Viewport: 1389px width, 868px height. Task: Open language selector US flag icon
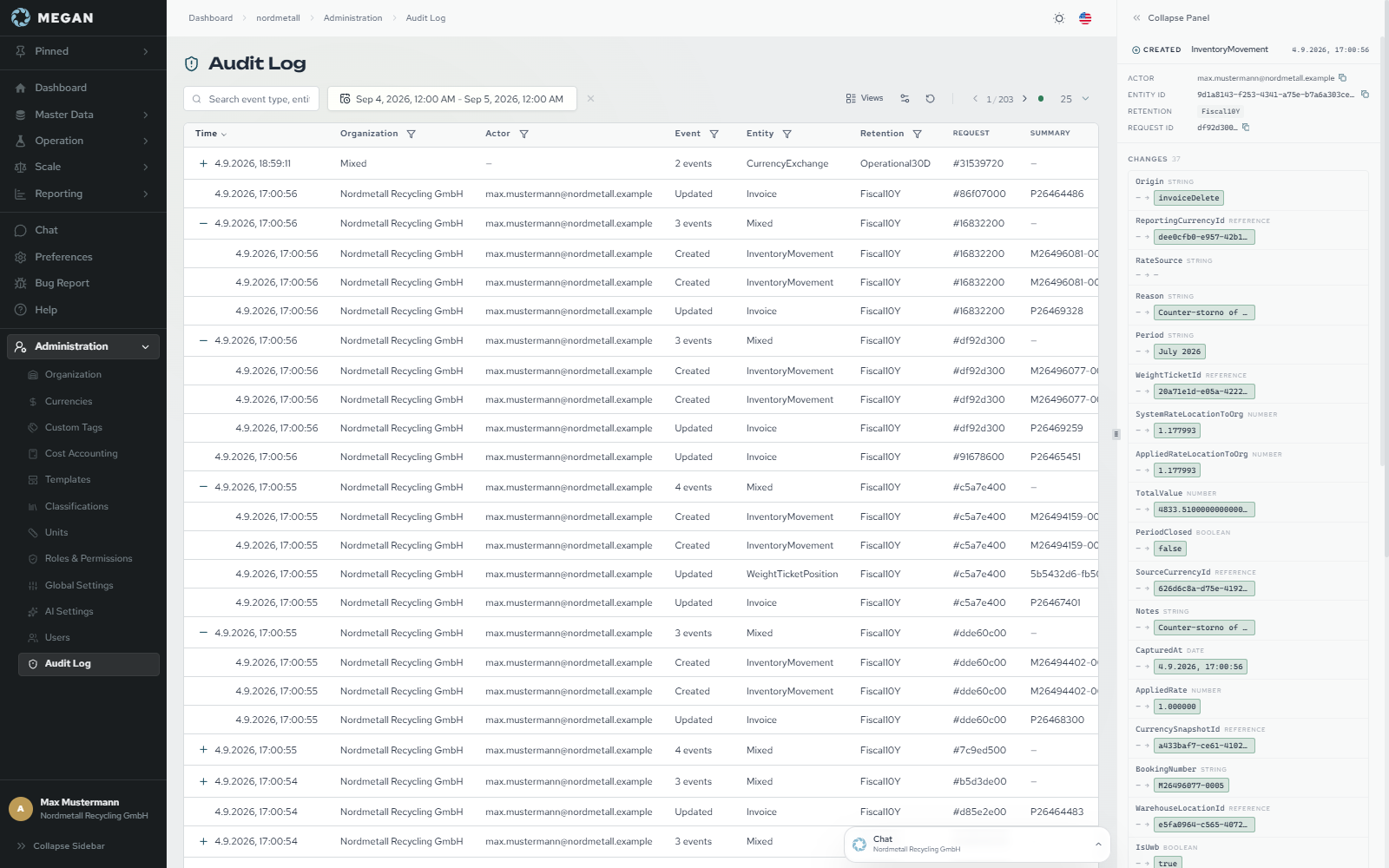click(1085, 18)
